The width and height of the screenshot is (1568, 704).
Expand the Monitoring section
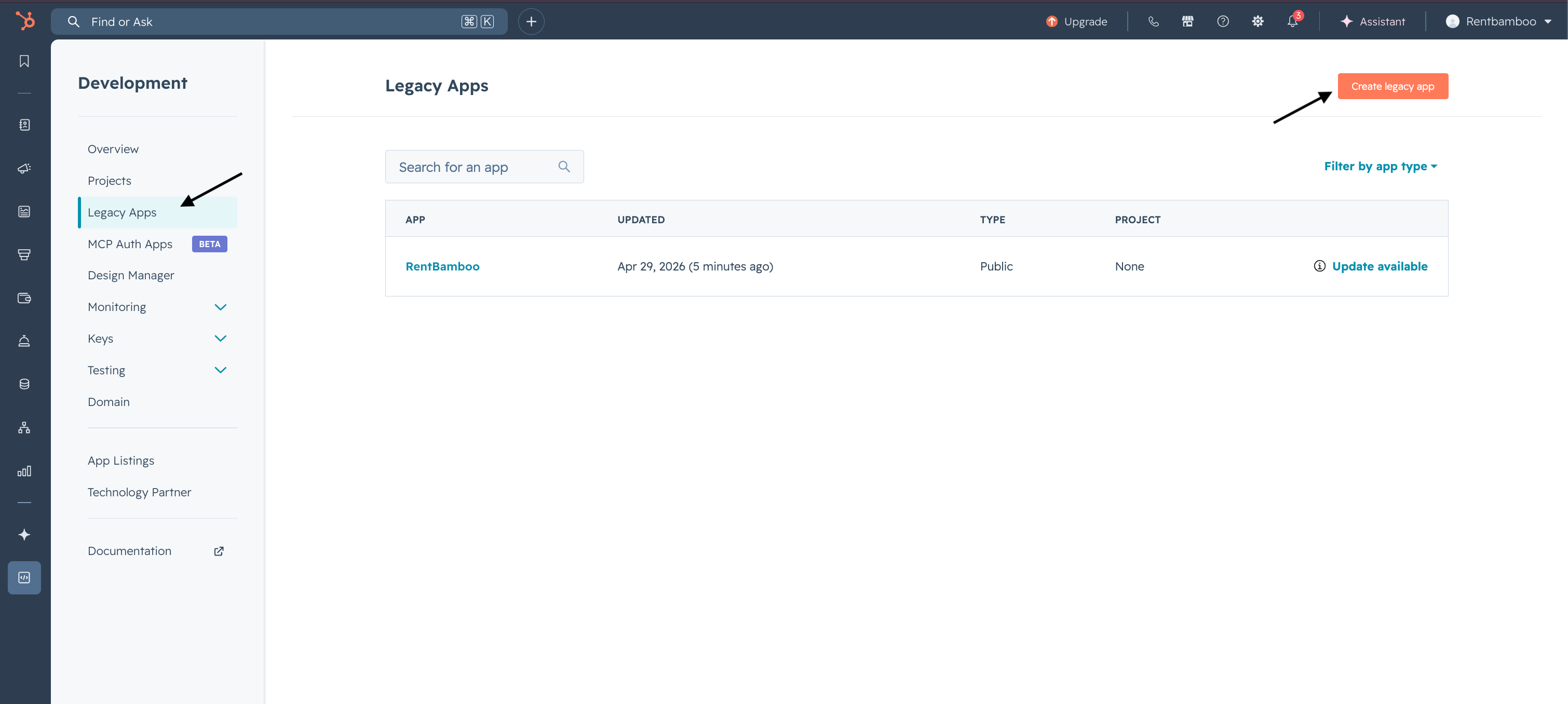pyautogui.click(x=220, y=307)
